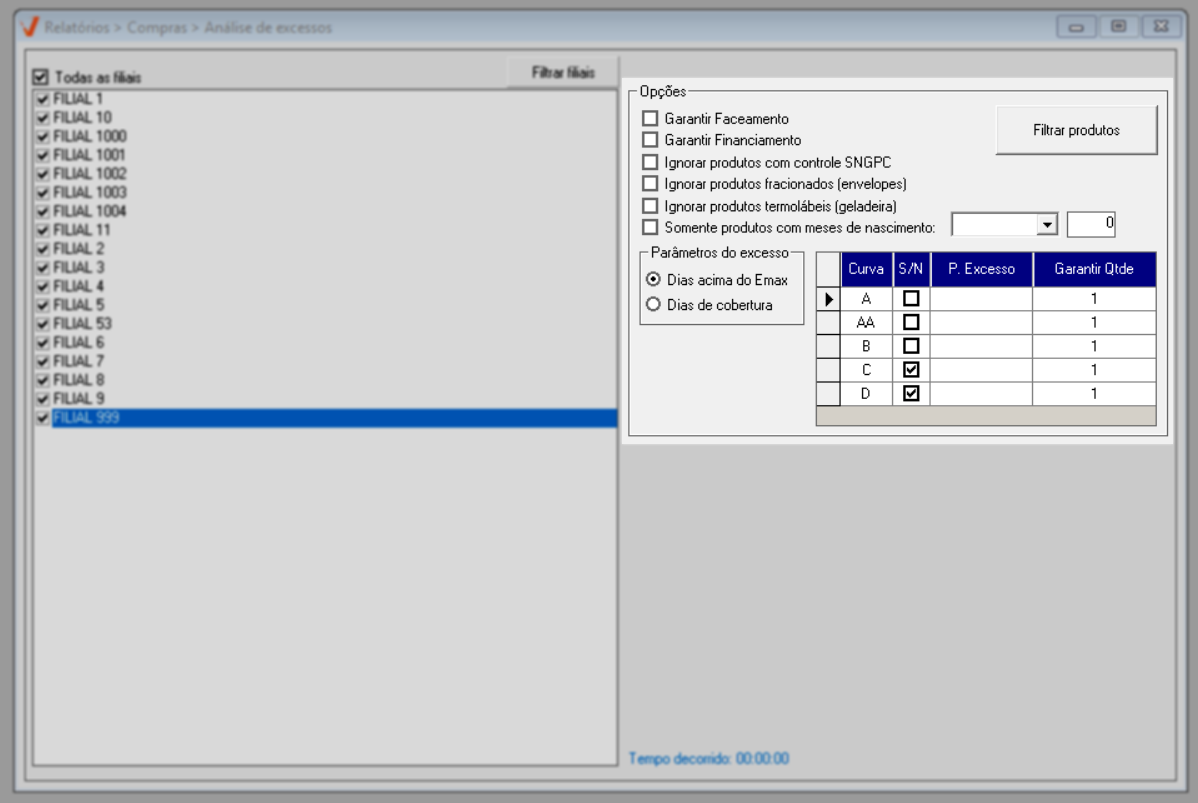Screen dimensions: 1198x803
Task: Toggle the FILIAL 1004 checkbox
Action: [43, 211]
